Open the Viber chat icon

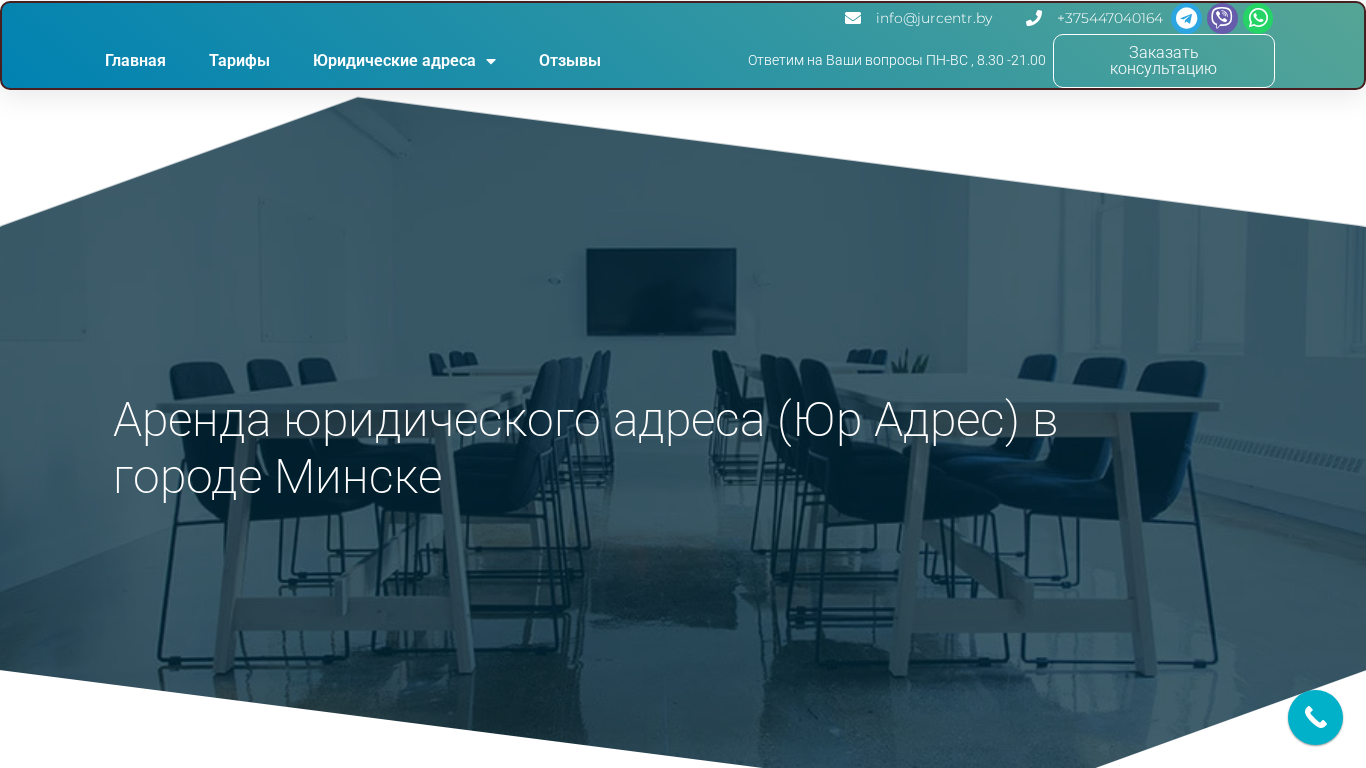[1222, 18]
